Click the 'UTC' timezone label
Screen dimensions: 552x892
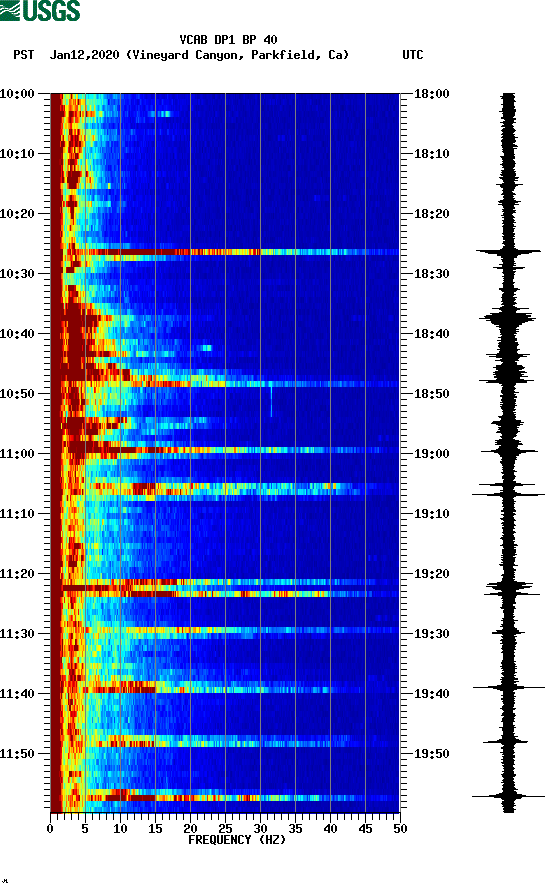(x=413, y=55)
